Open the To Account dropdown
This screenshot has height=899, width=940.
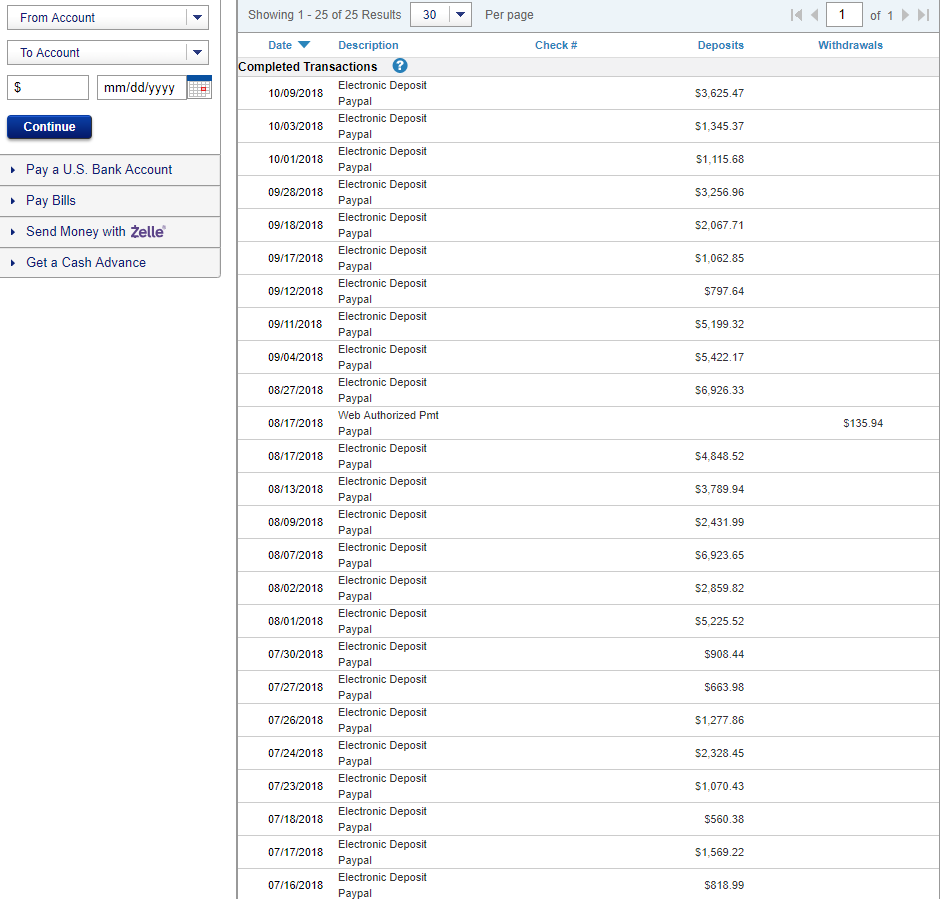point(108,52)
